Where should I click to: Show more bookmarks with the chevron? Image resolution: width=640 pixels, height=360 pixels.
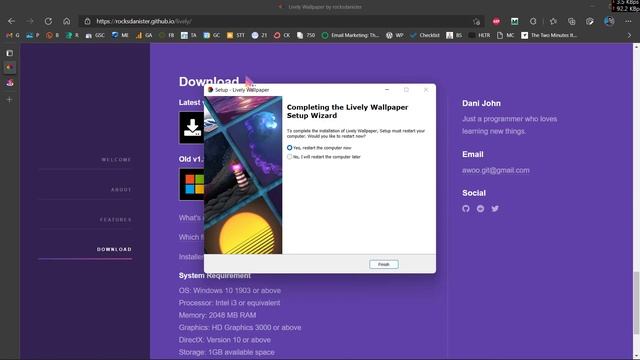coord(629,36)
